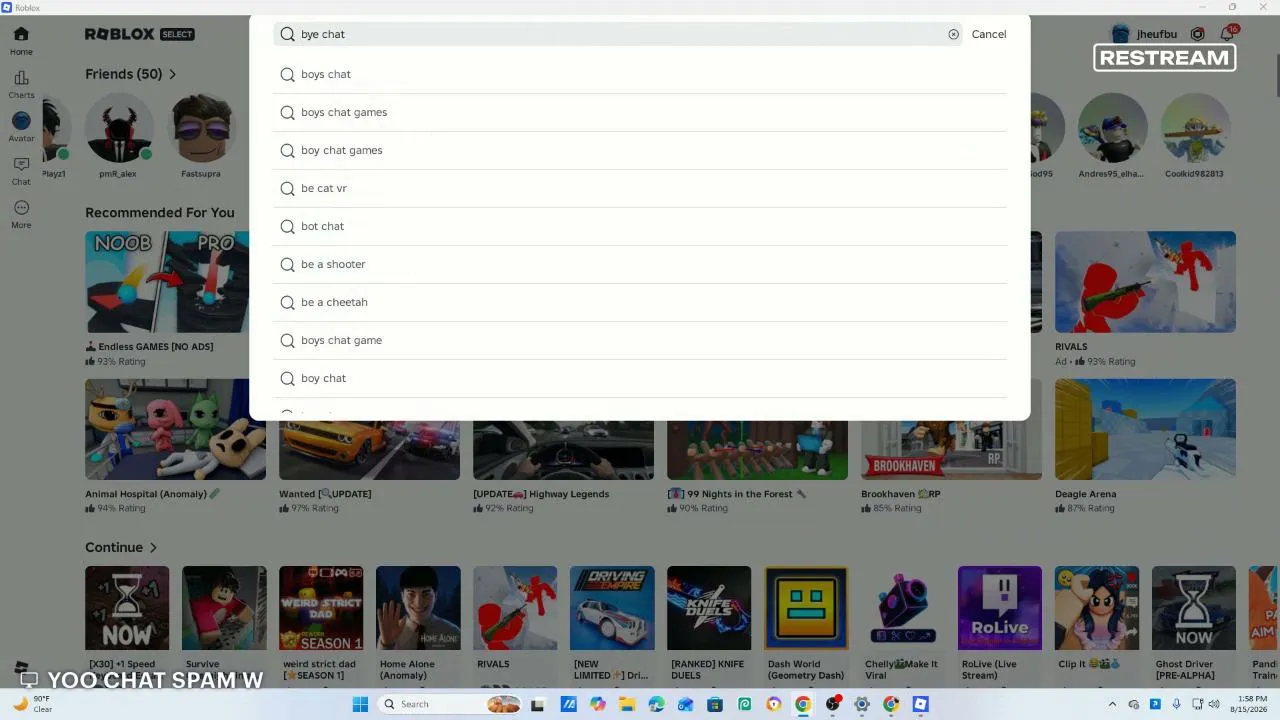Screen dimensions: 1280x720
Task: Select the "bot chat" suggestion
Action: click(x=640, y=226)
